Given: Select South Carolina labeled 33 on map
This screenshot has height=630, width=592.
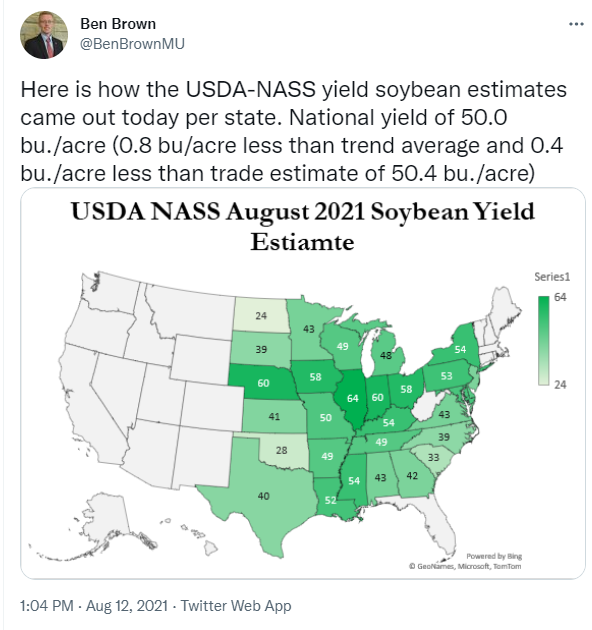Looking at the screenshot, I should coord(433,457).
